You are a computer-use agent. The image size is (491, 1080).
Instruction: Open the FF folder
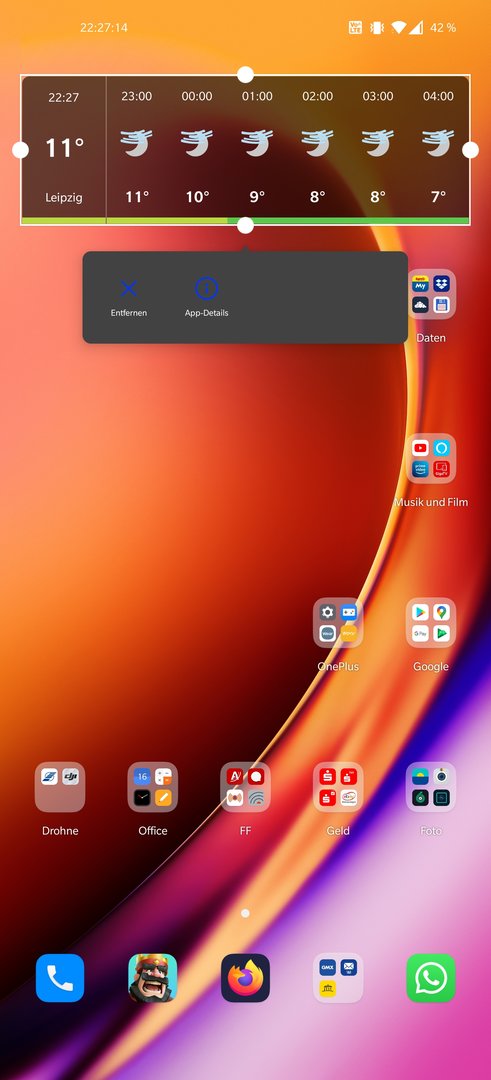point(245,787)
